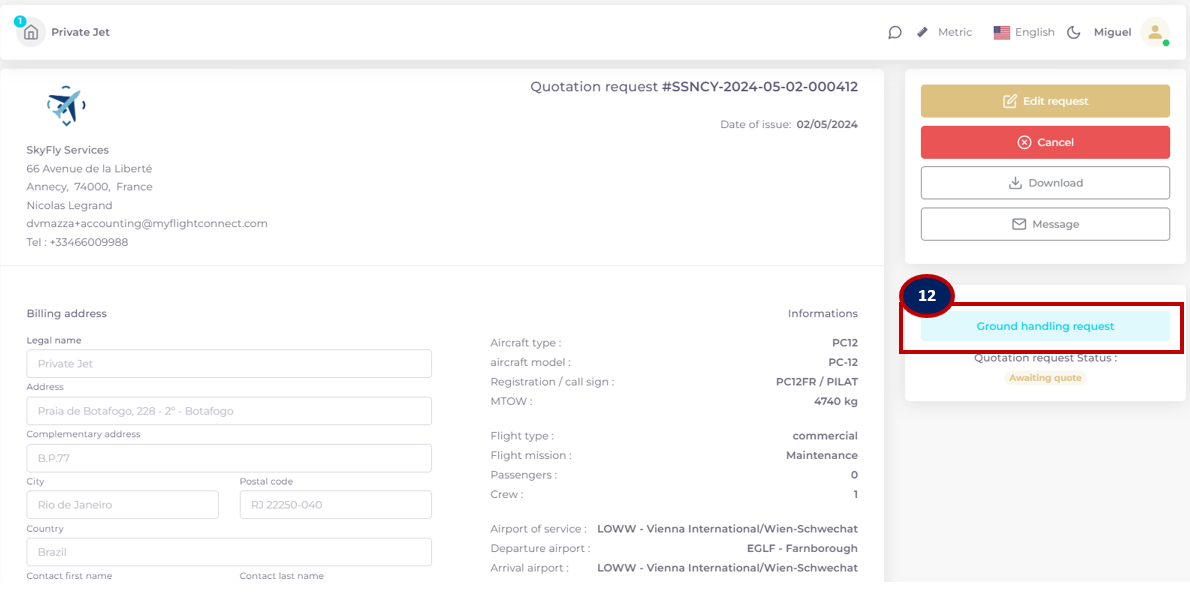Select the City input field
The width and height of the screenshot is (1190, 597).
click(122, 505)
